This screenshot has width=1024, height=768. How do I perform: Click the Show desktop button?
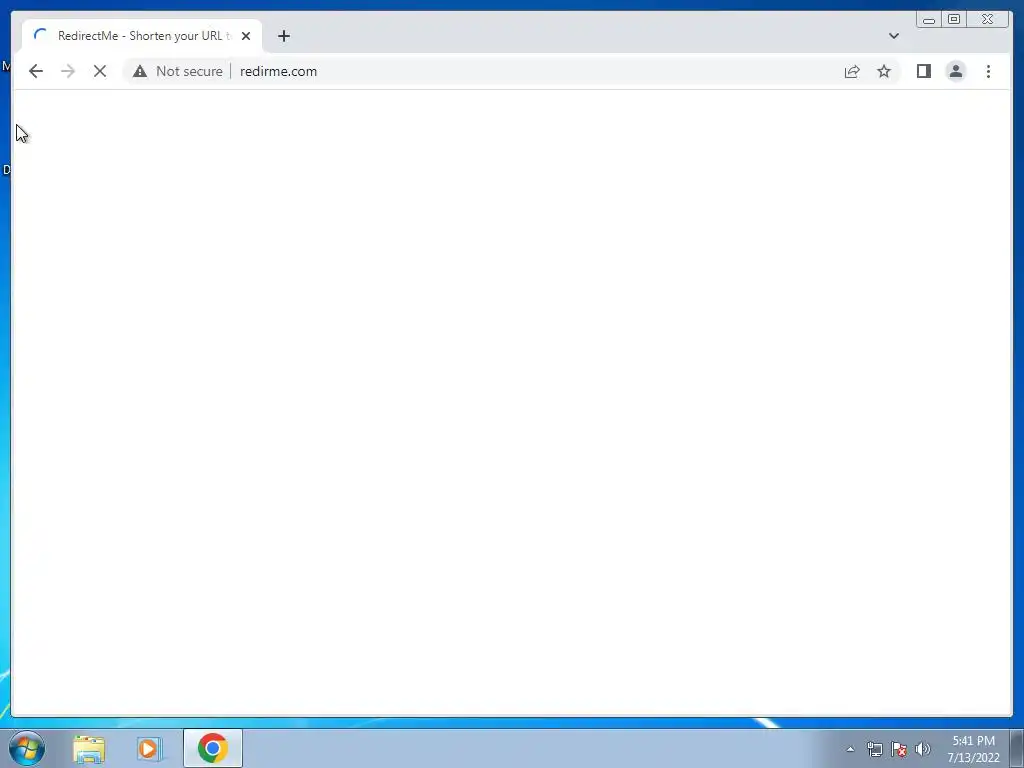pyautogui.click(x=1017, y=748)
